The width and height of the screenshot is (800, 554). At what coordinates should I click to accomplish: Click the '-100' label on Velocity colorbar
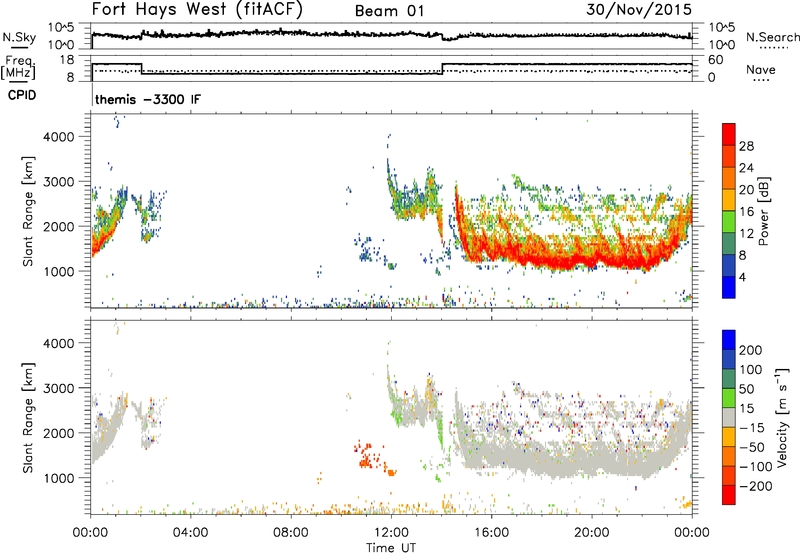point(755,467)
